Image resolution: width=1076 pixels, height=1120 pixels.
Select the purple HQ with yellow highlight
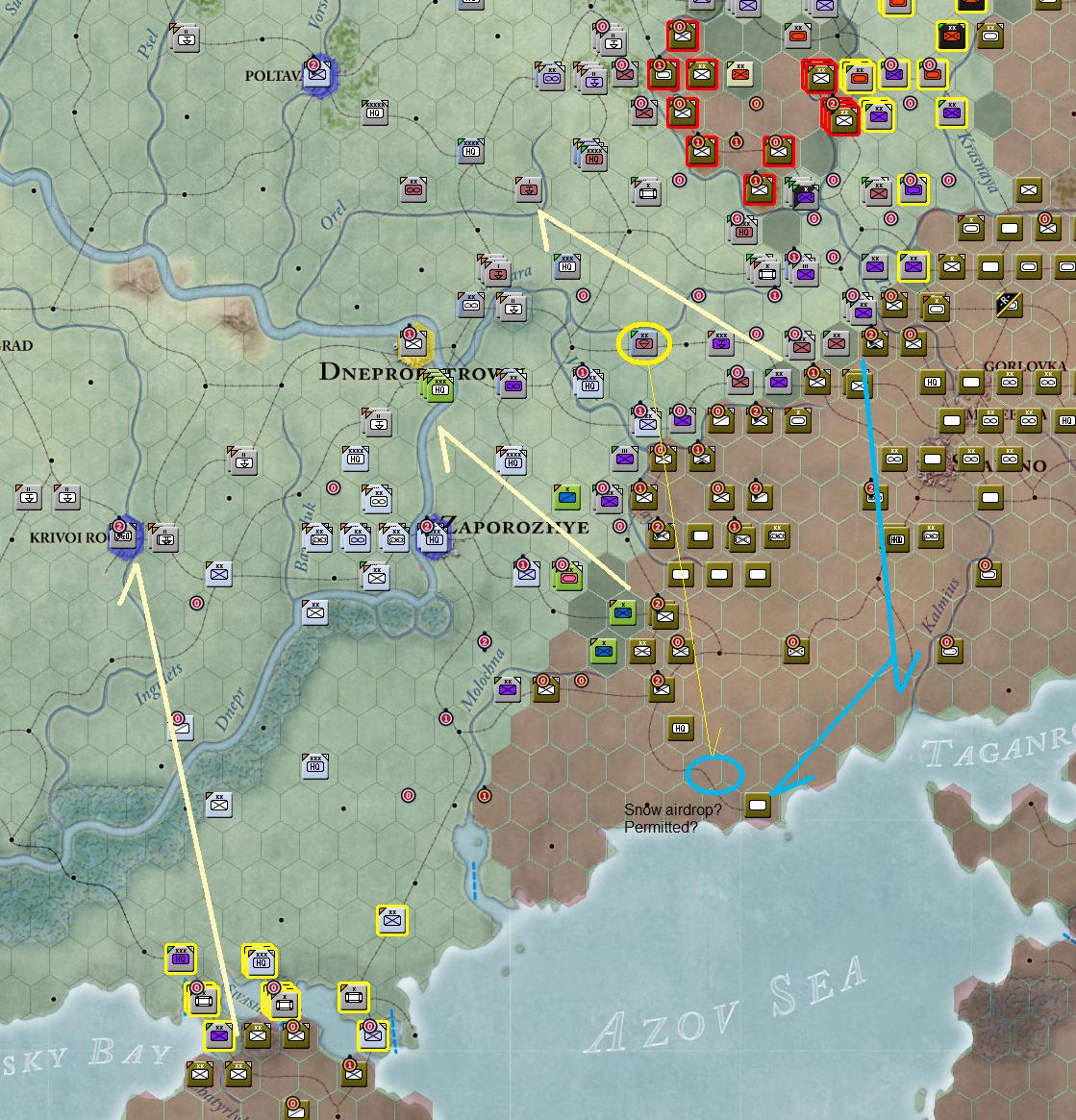tap(181, 958)
